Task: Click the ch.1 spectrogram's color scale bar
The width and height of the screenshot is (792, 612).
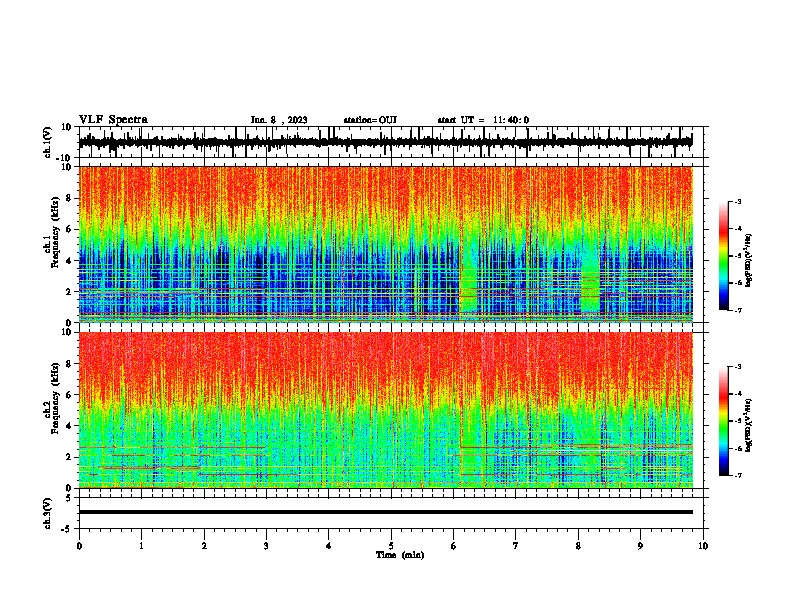Action: (724, 256)
